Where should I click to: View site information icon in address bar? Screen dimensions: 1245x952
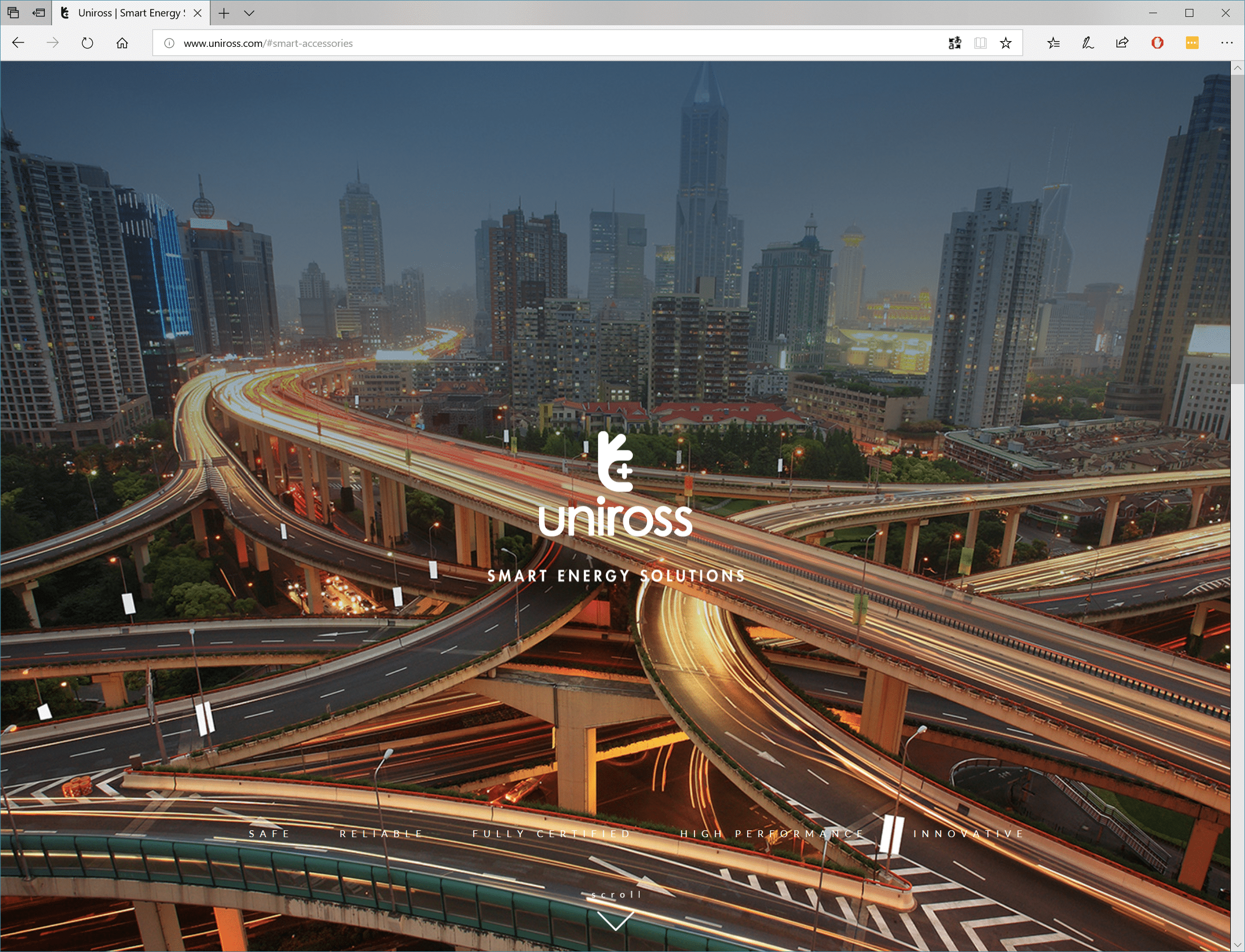169,43
